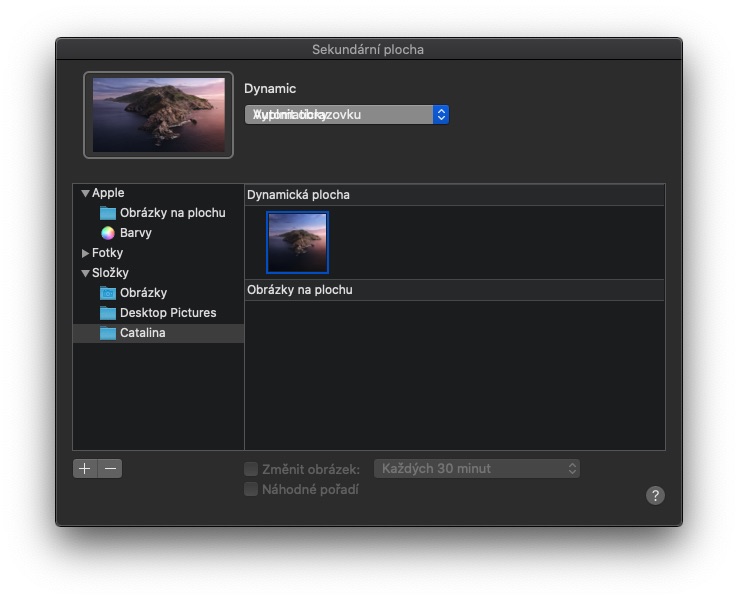This screenshot has height=600, width=738.
Task: Expand the Fotky tree group
Action: (85, 253)
